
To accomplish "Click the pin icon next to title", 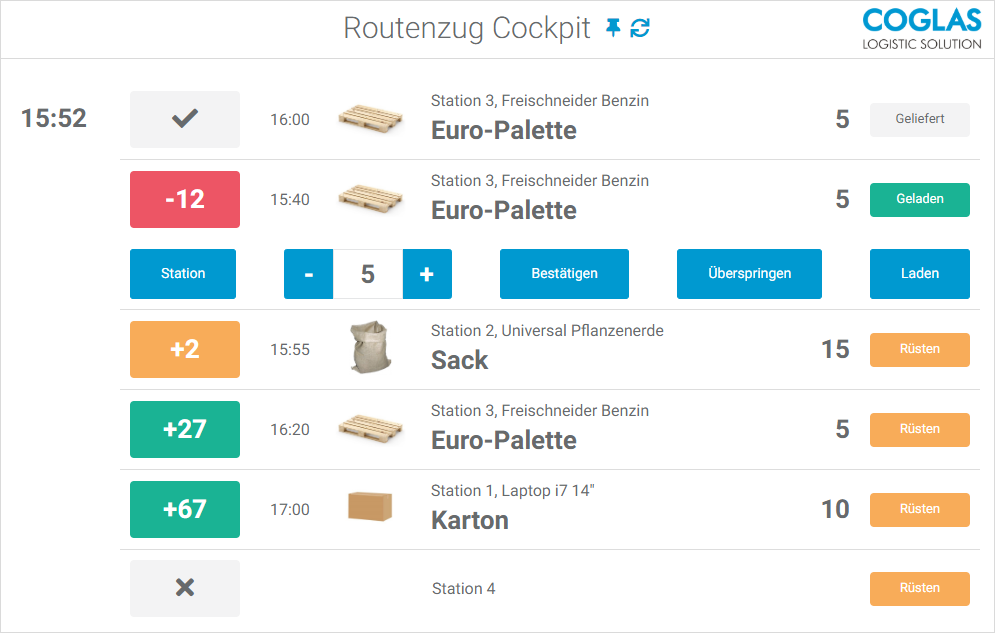I will [x=614, y=29].
